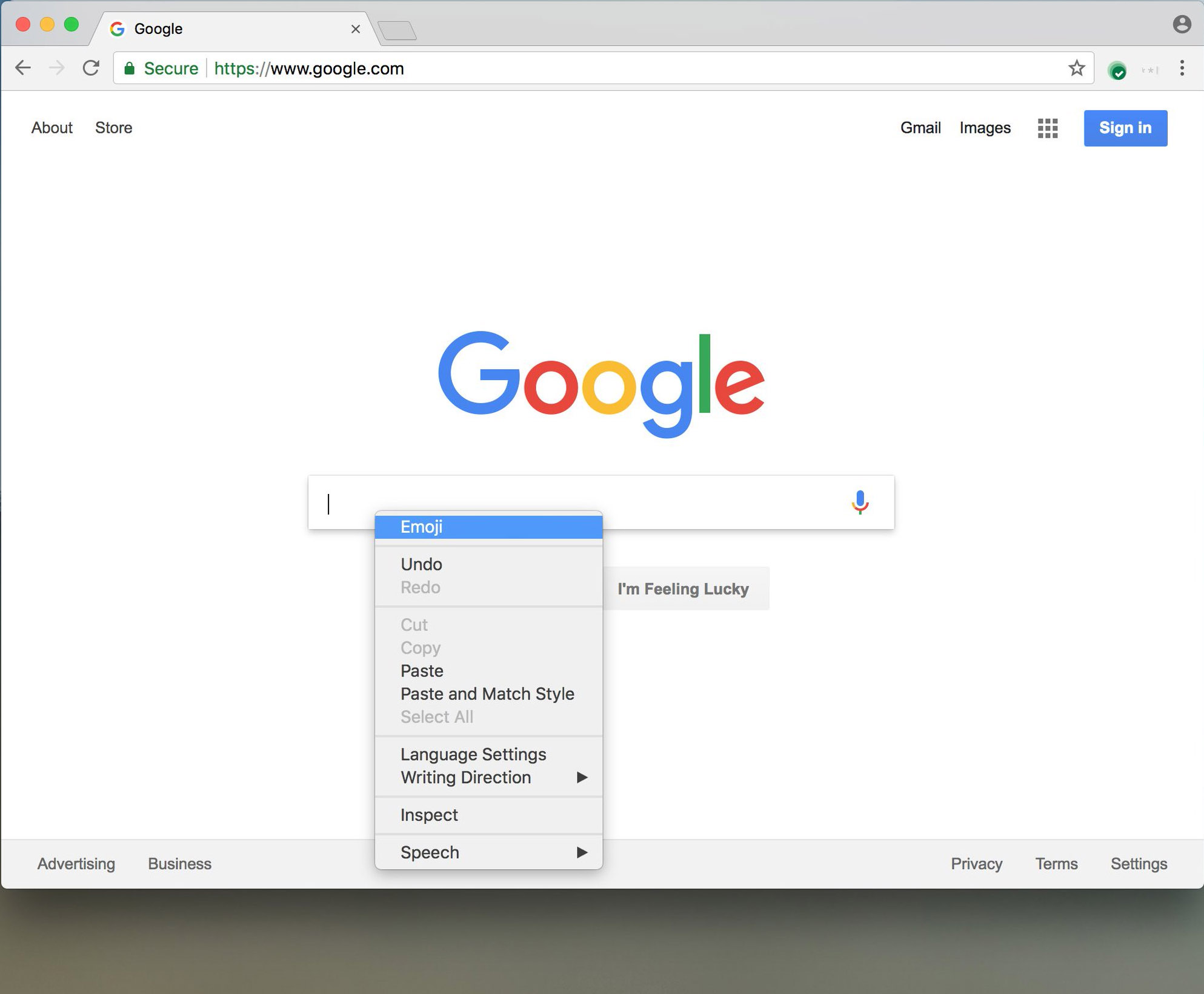Click the Redo context menu entry
1204x994 pixels.
488,587
